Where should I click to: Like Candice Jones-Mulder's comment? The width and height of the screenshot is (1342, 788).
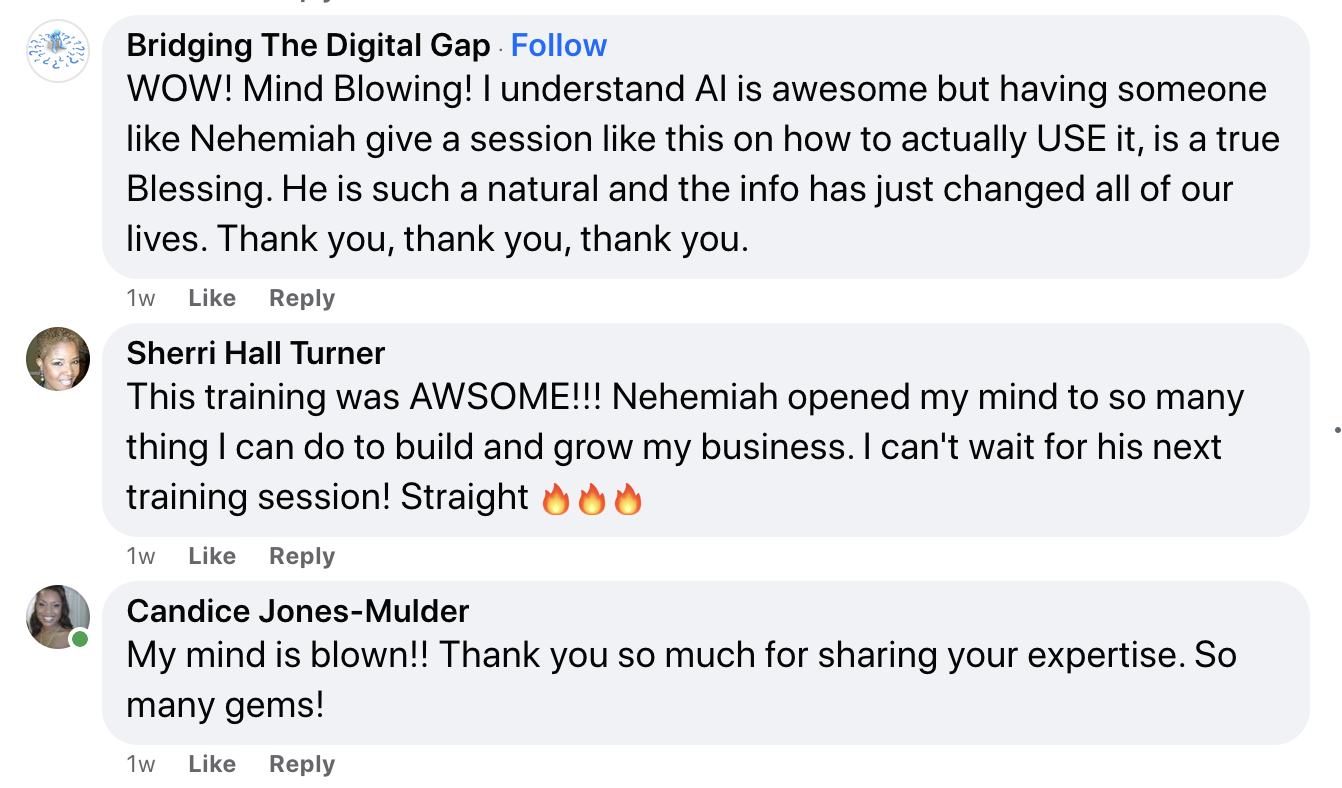[212, 764]
